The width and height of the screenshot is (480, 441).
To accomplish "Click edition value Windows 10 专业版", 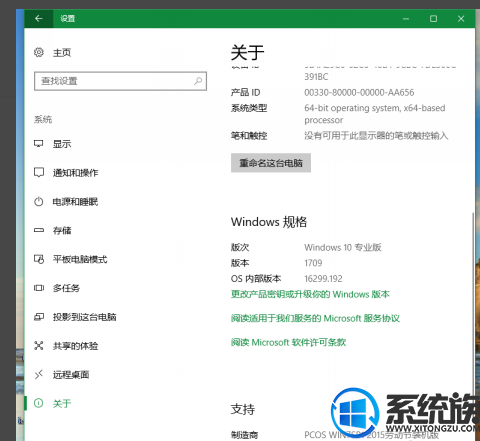I will click(343, 247).
